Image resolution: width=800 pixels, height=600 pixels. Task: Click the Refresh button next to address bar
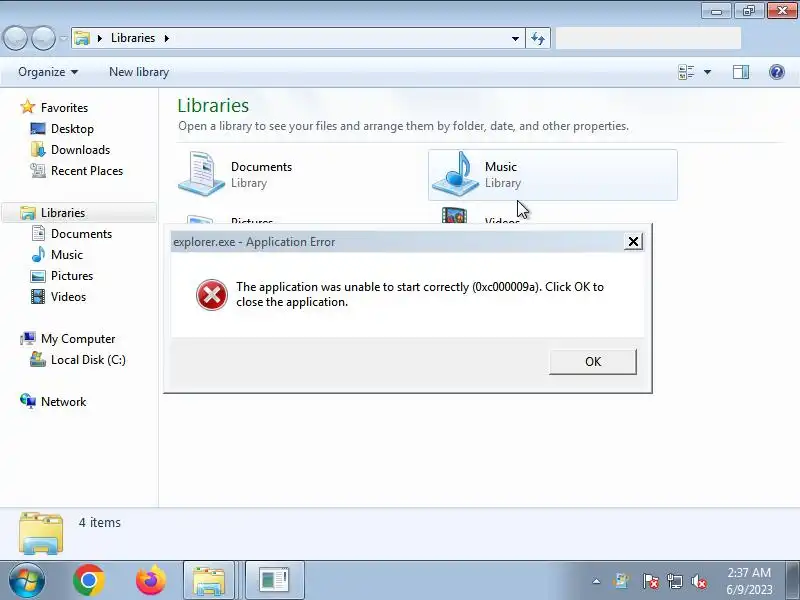(538, 38)
